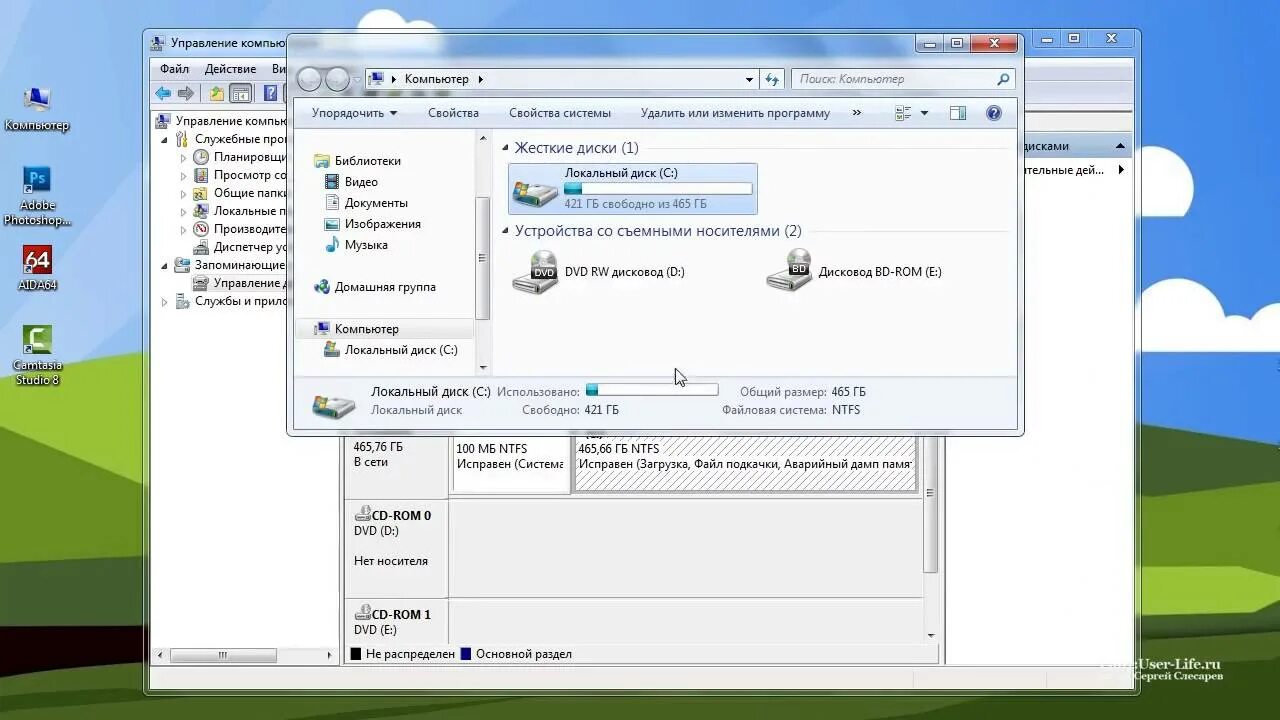The image size is (1280, 720).
Task: Collapse Устройства со съемными носителями group
Action: (506, 231)
